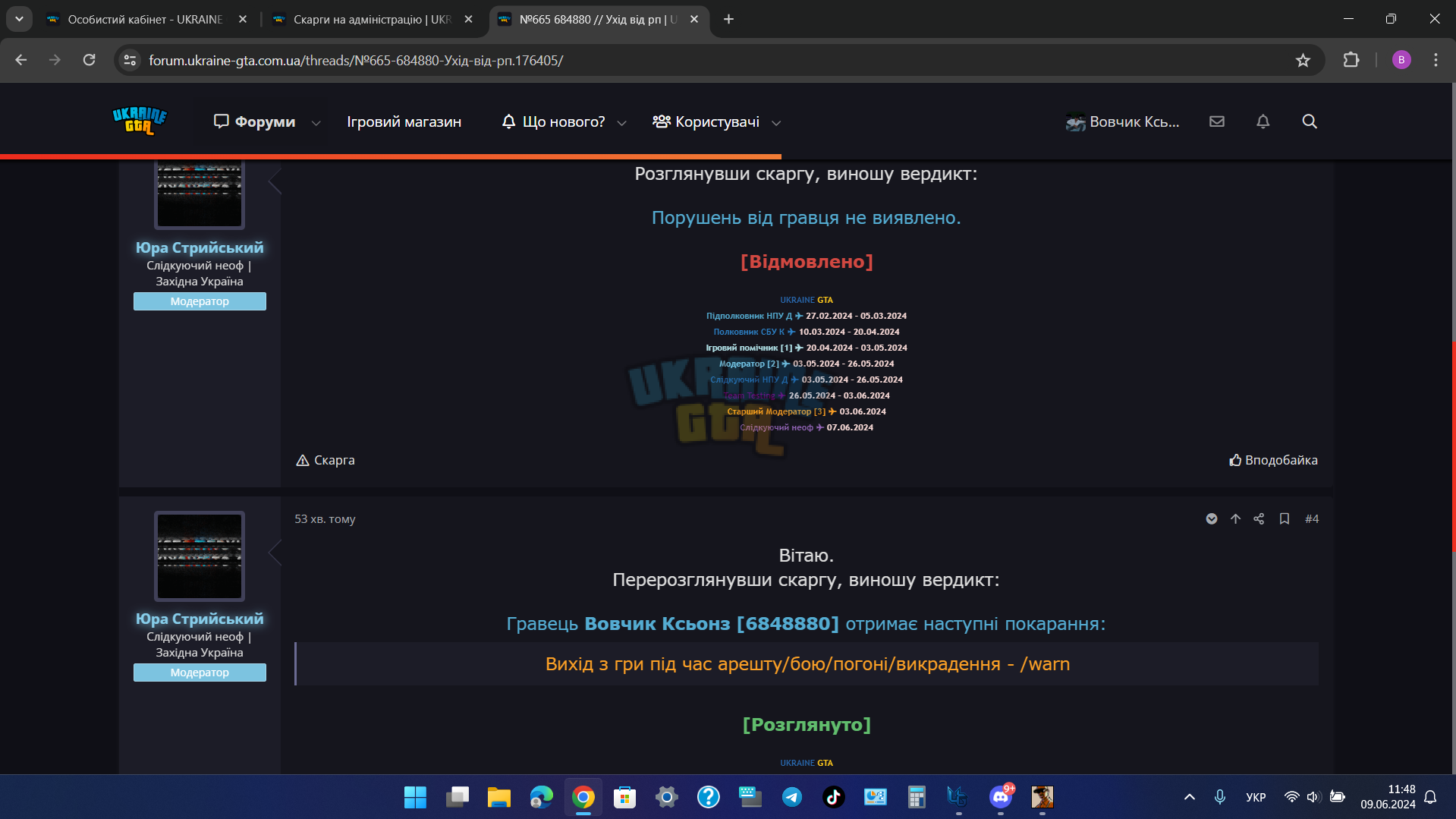Open the notifications bell in forum header

tap(1263, 121)
